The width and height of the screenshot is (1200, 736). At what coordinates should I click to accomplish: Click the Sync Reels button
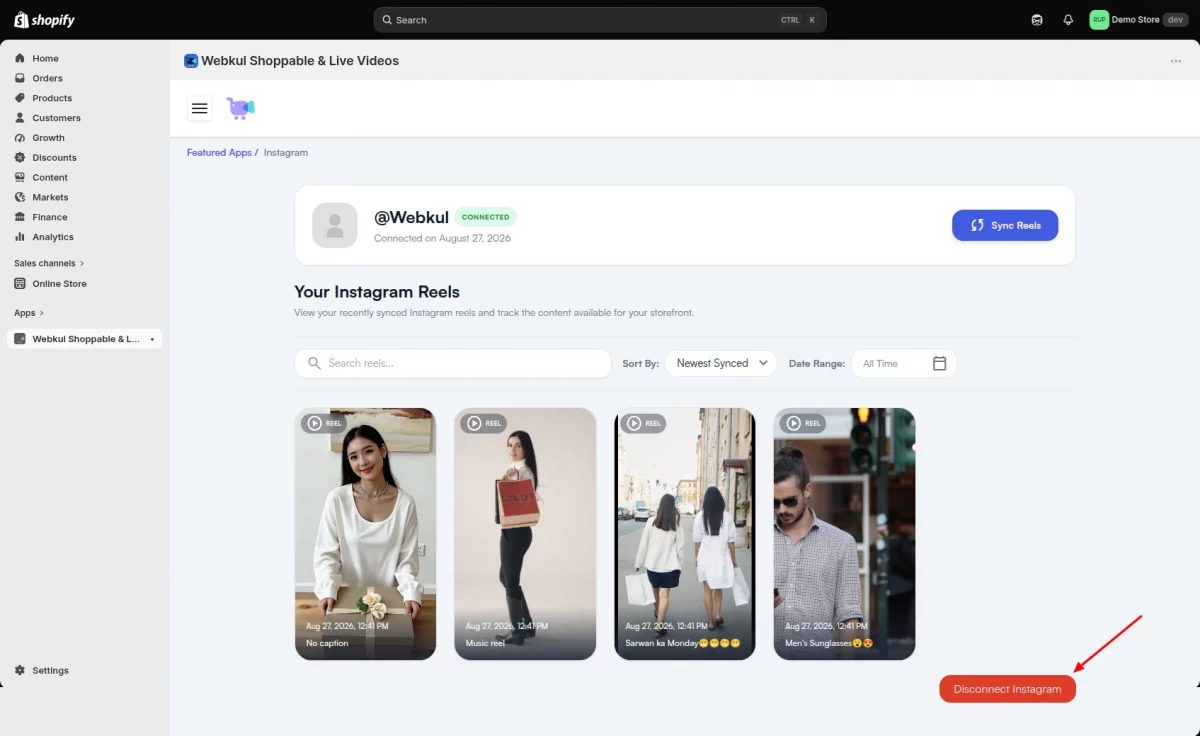coord(1005,225)
